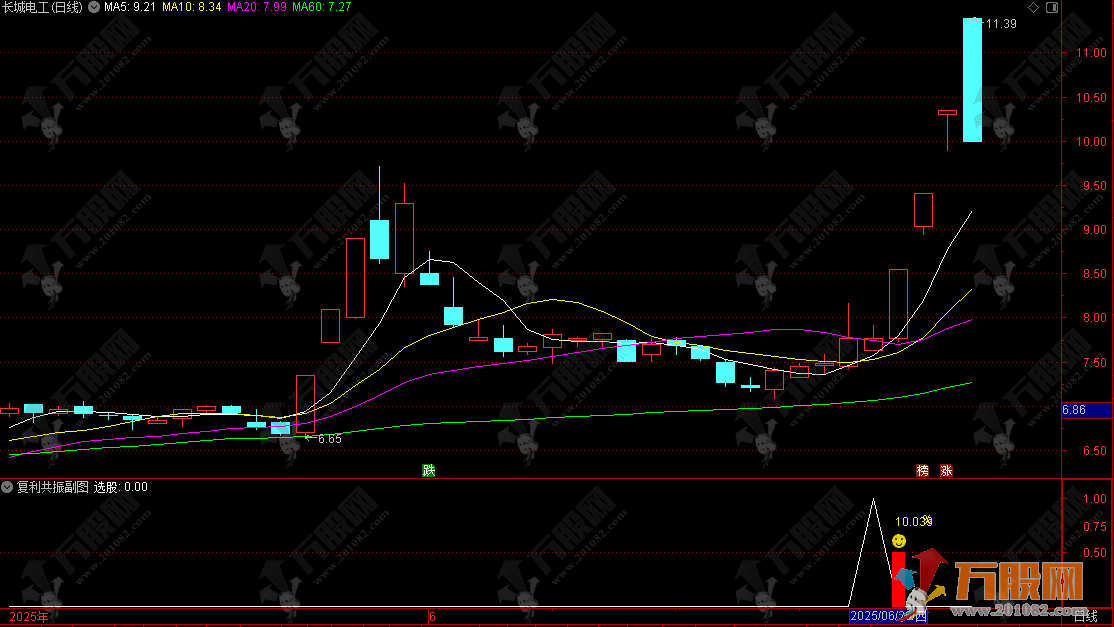Click the 复利共振副图 indicator name

(53, 487)
